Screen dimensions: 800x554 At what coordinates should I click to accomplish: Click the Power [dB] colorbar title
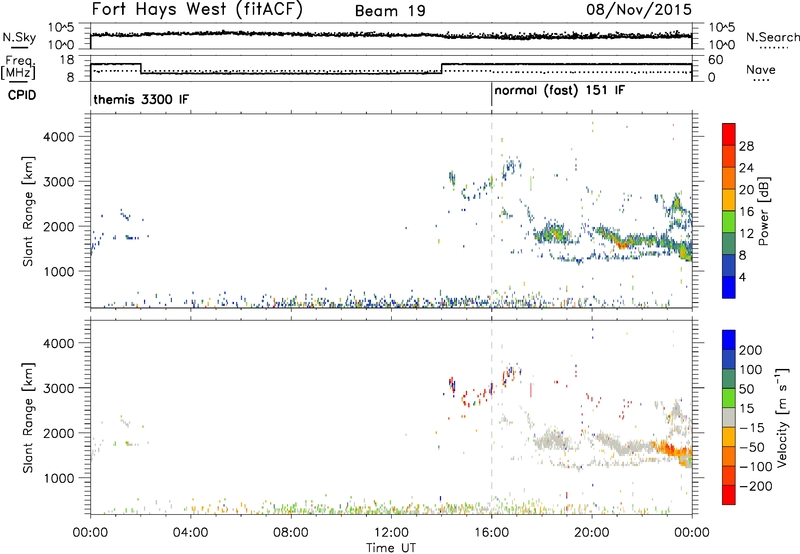(x=764, y=211)
